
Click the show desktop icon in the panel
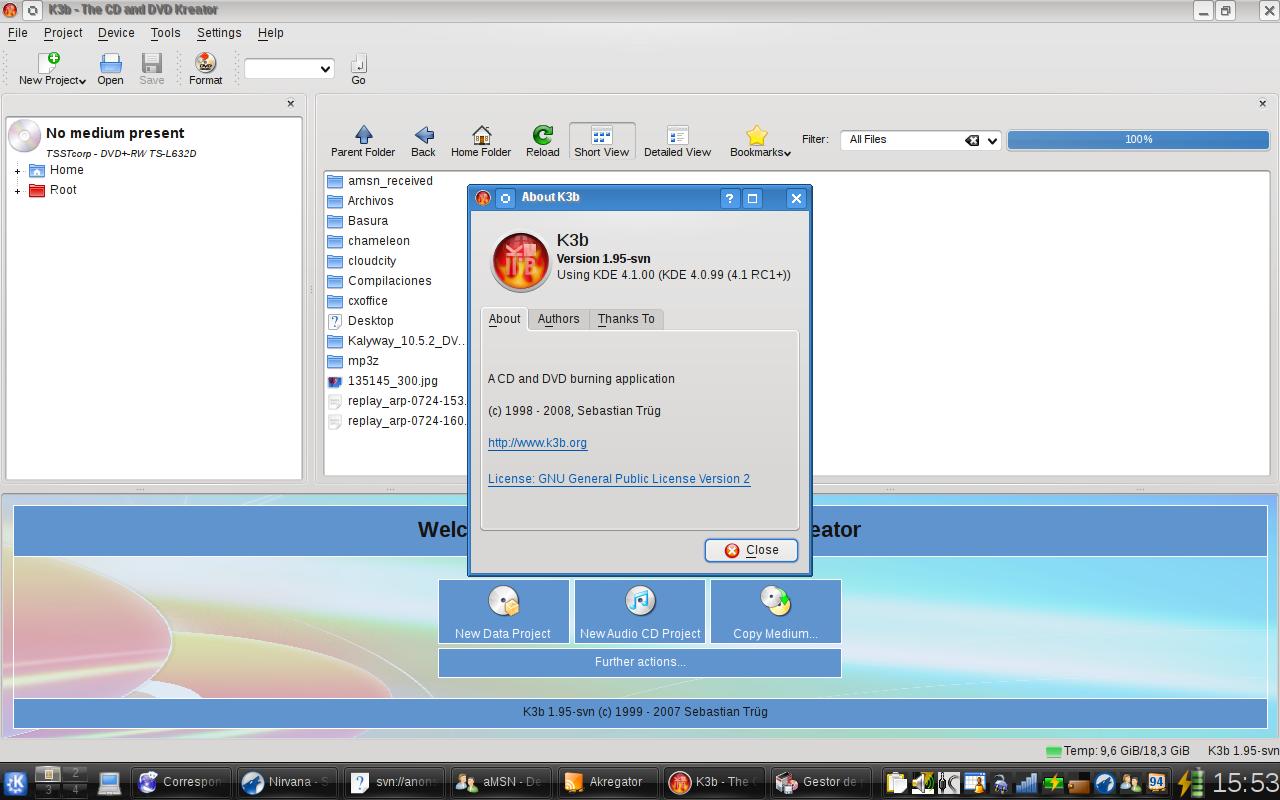coord(109,782)
